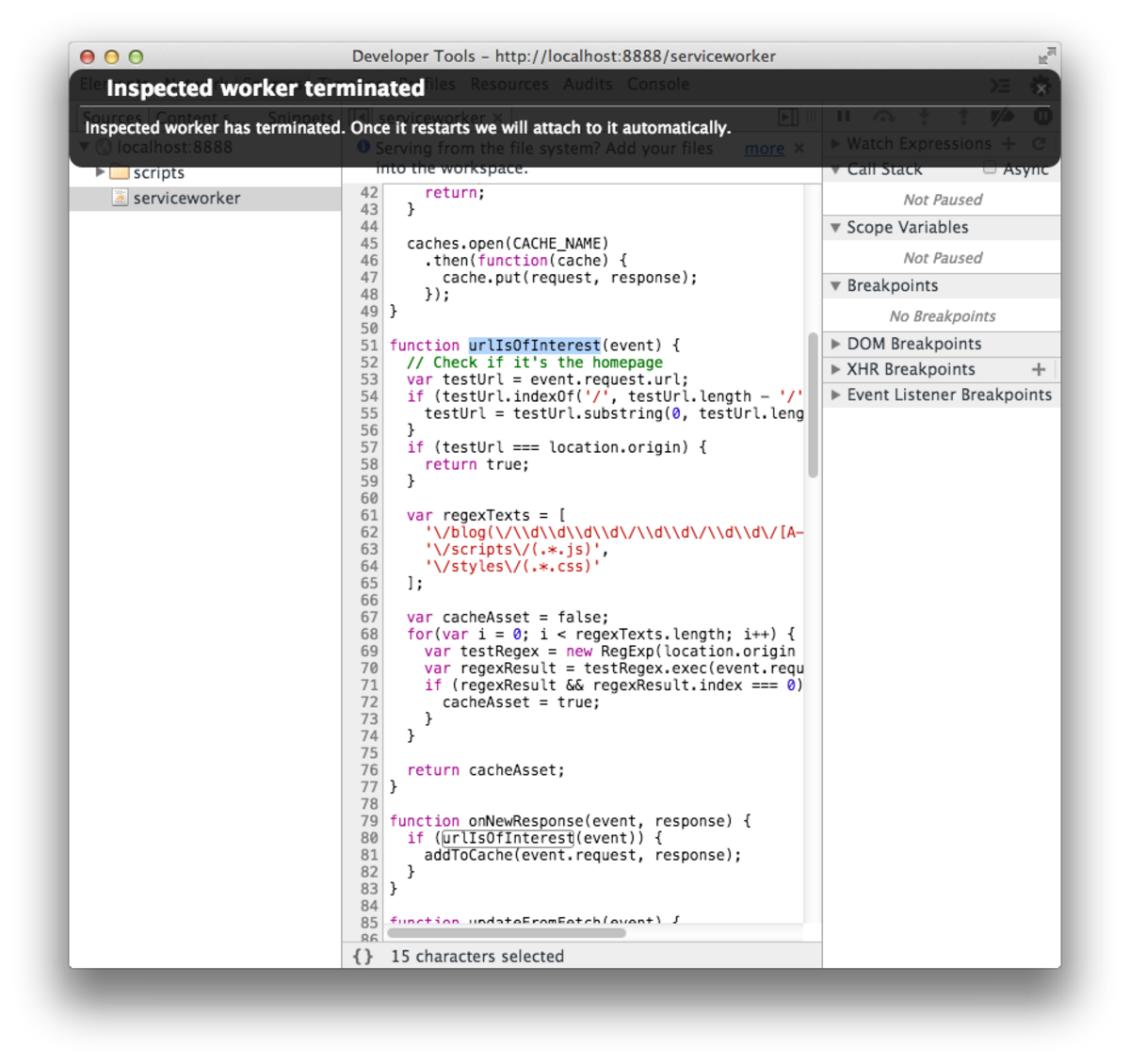The image size is (1130, 1064).
Task: Click the highlighted urlIsOfInterest on line 51
Action: (x=534, y=346)
